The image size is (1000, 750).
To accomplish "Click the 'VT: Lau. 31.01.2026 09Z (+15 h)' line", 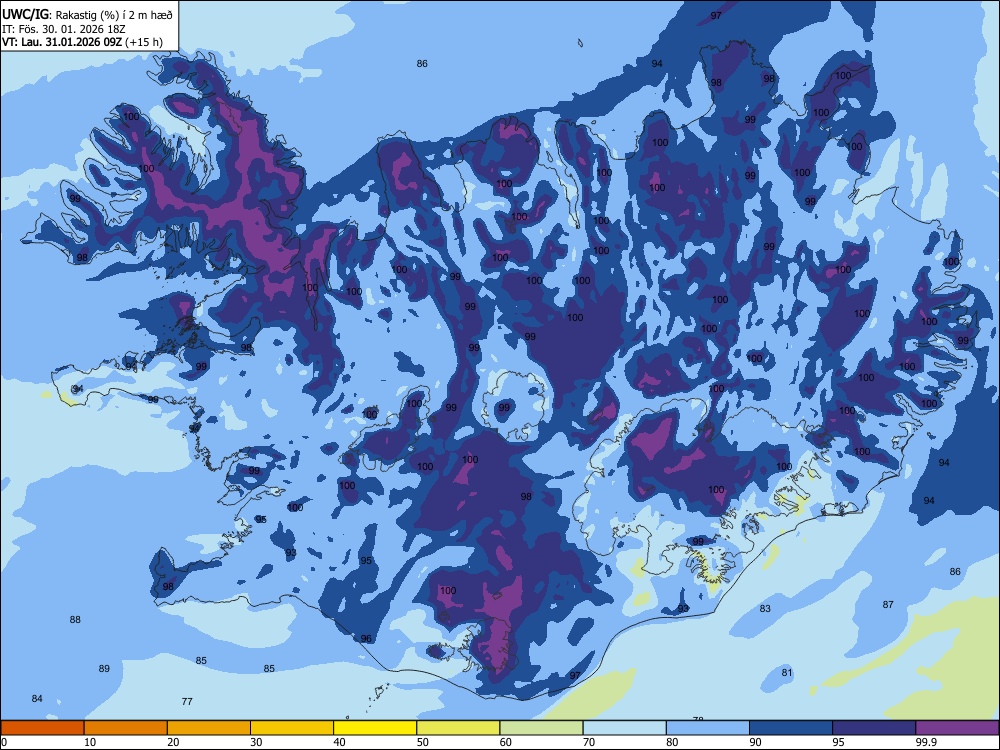I will [x=82, y=42].
